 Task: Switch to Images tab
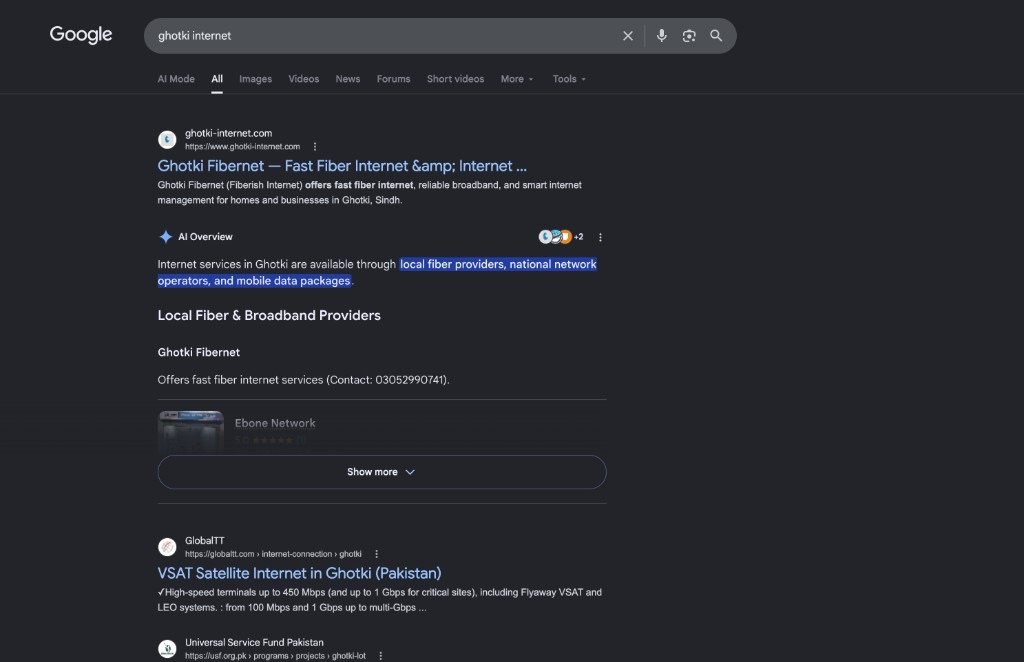tap(255, 79)
